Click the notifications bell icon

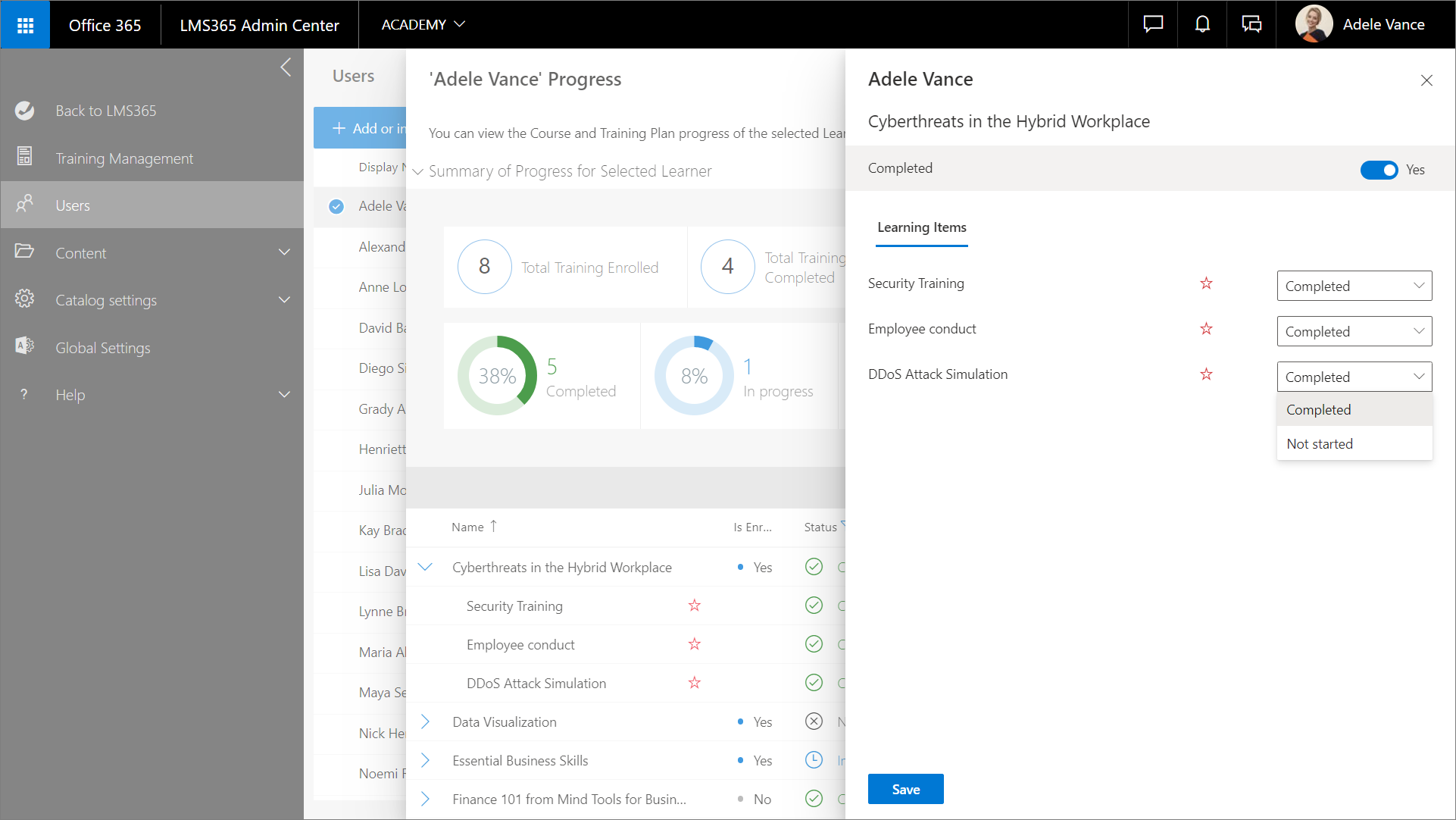tap(1202, 25)
